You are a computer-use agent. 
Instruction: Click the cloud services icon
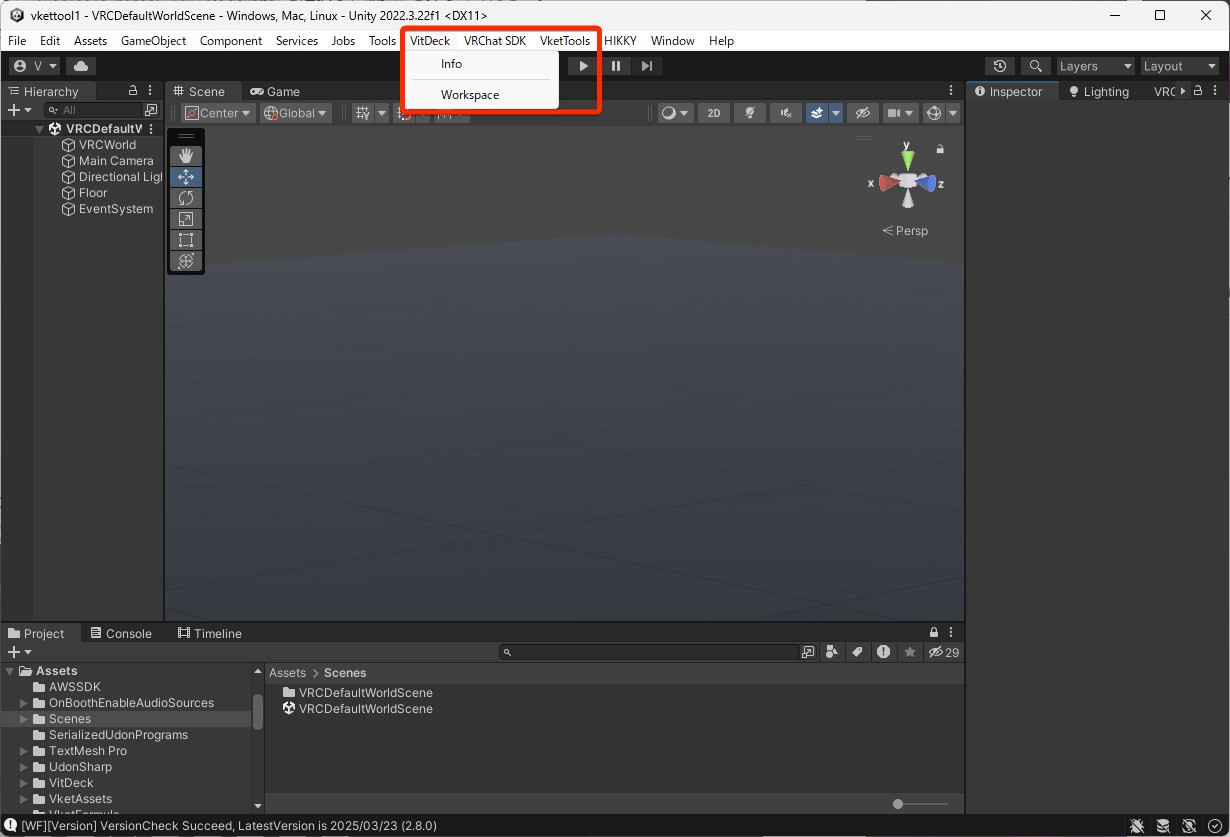pos(81,66)
